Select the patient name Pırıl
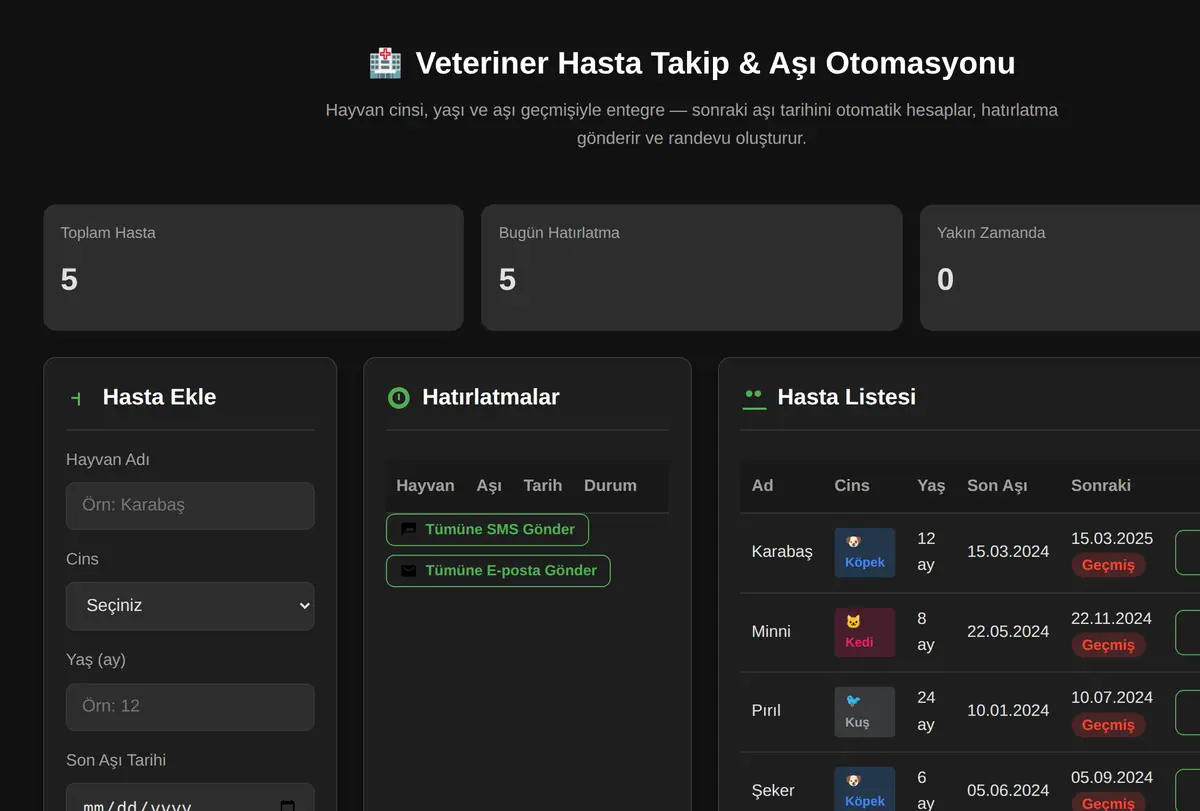The image size is (1200, 811). tap(766, 711)
